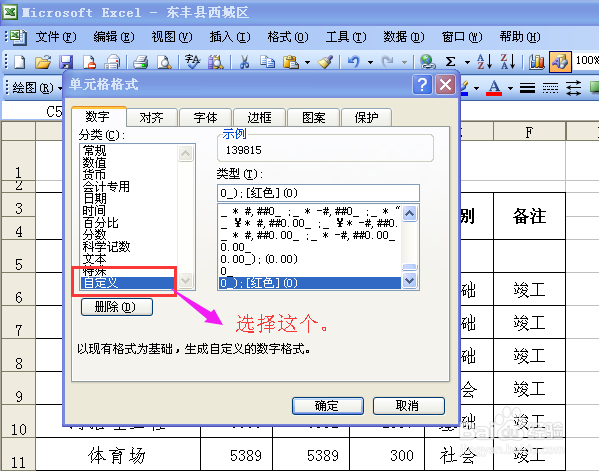
Task: Click the Name Box showing C5
Action: [x=32, y=111]
